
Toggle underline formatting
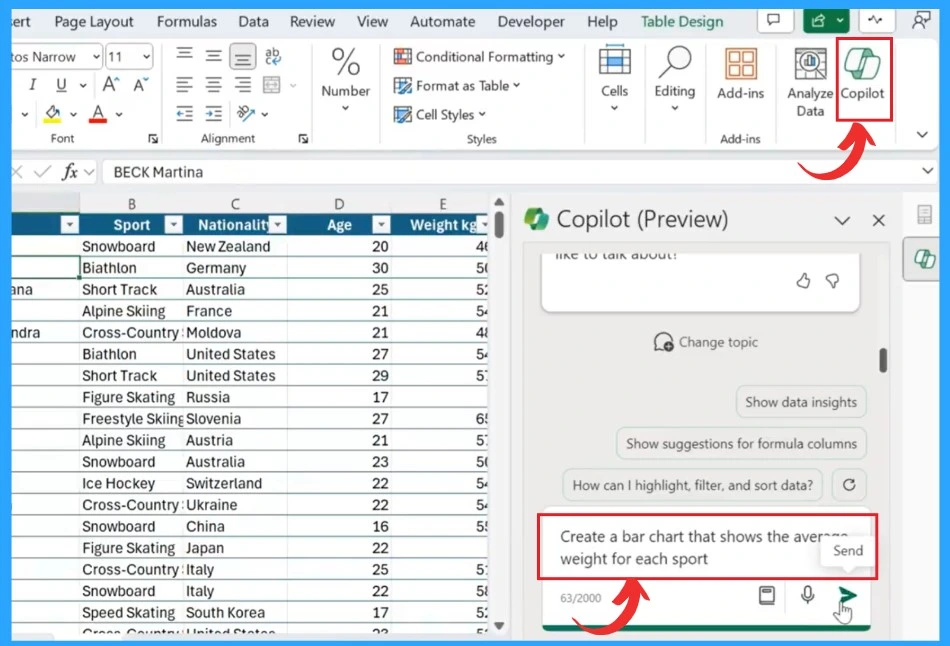point(61,85)
